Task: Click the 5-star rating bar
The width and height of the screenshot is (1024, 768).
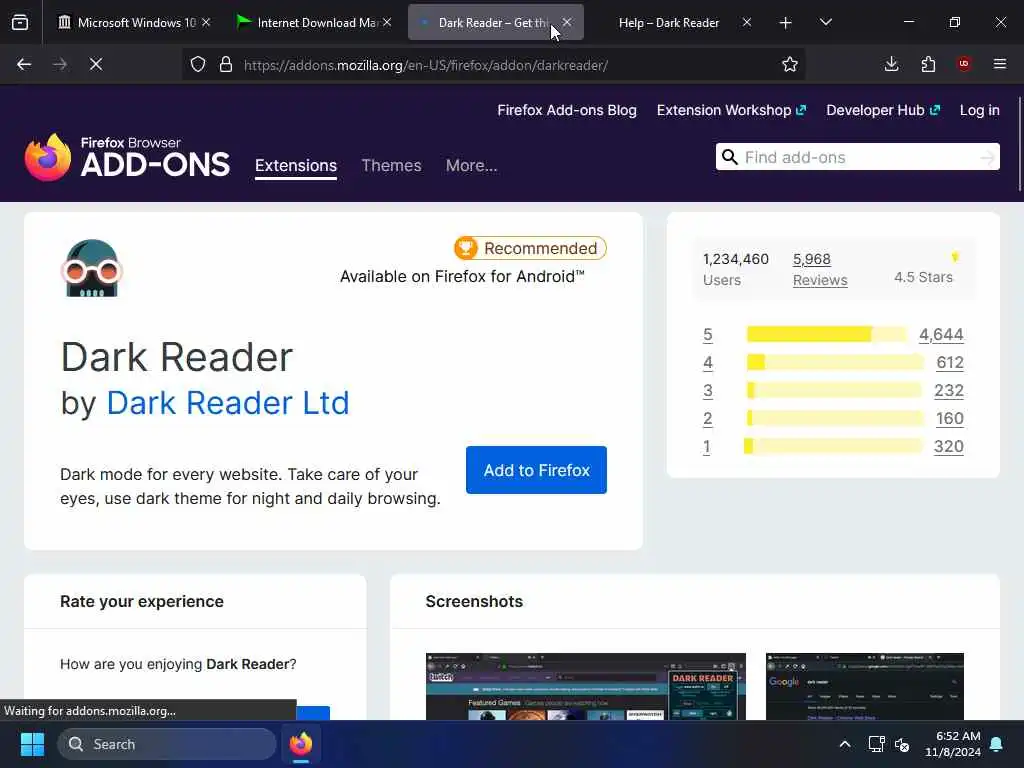Action: [x=827, y=334]
